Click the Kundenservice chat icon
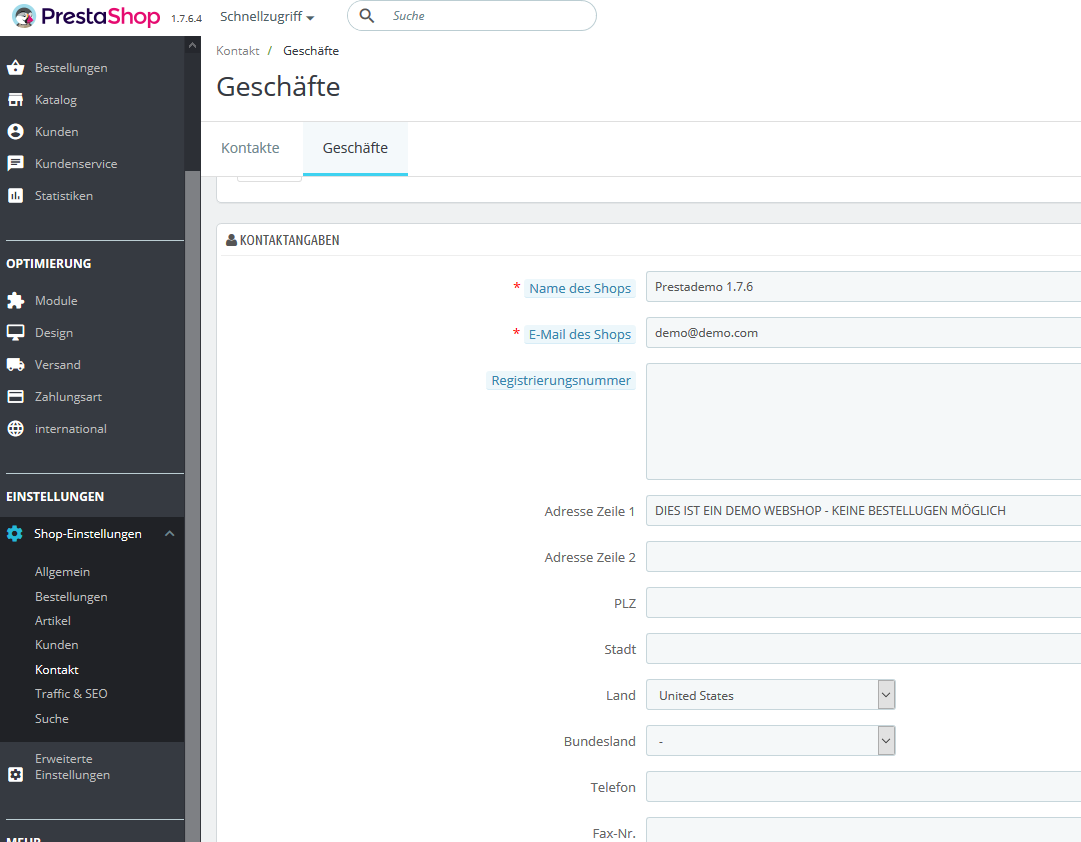Image resolution: width=1081 pixels, height=842 pixels. click(x=15, y=163)
